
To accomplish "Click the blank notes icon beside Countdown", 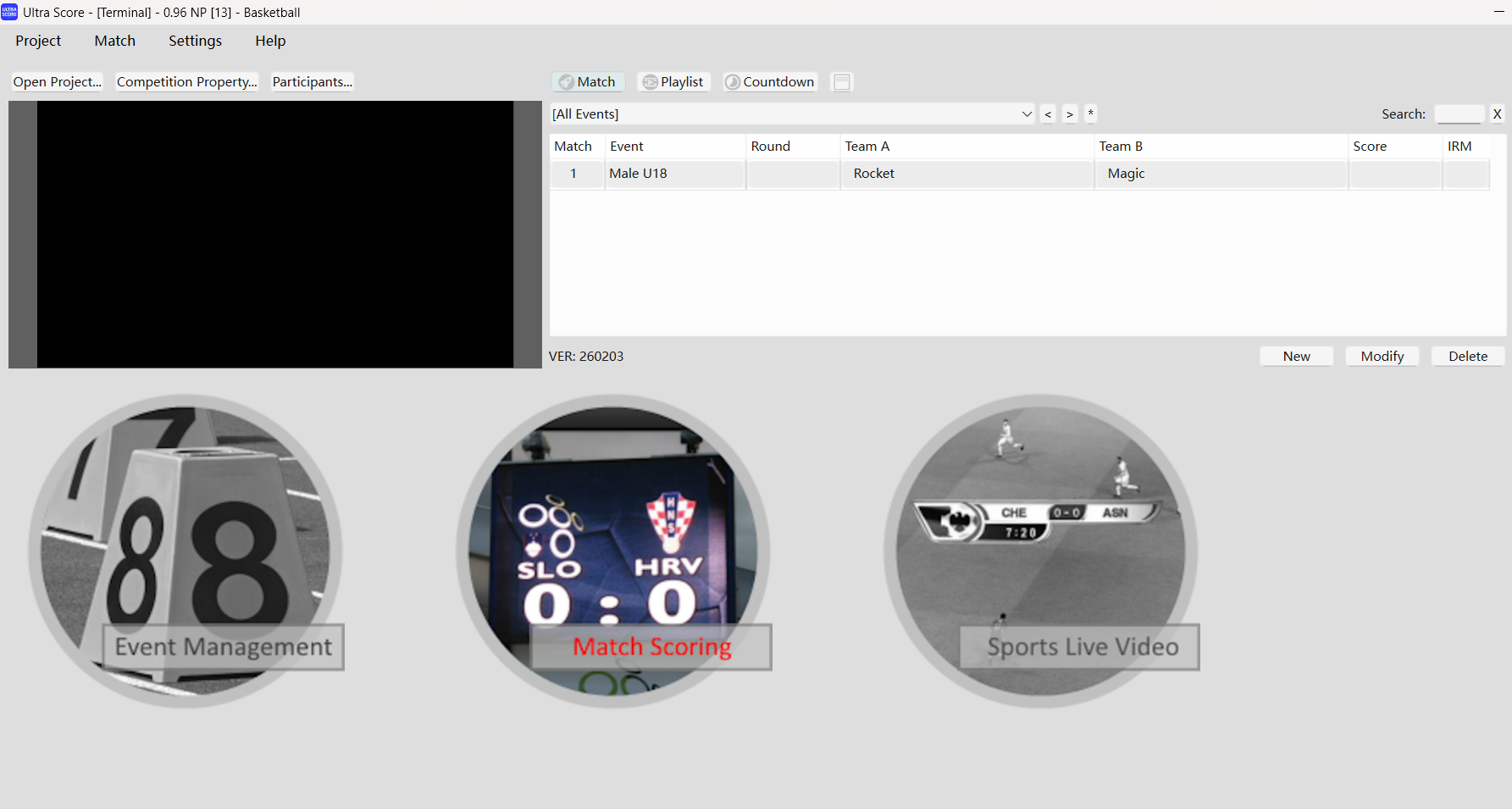I will point(841,82).
